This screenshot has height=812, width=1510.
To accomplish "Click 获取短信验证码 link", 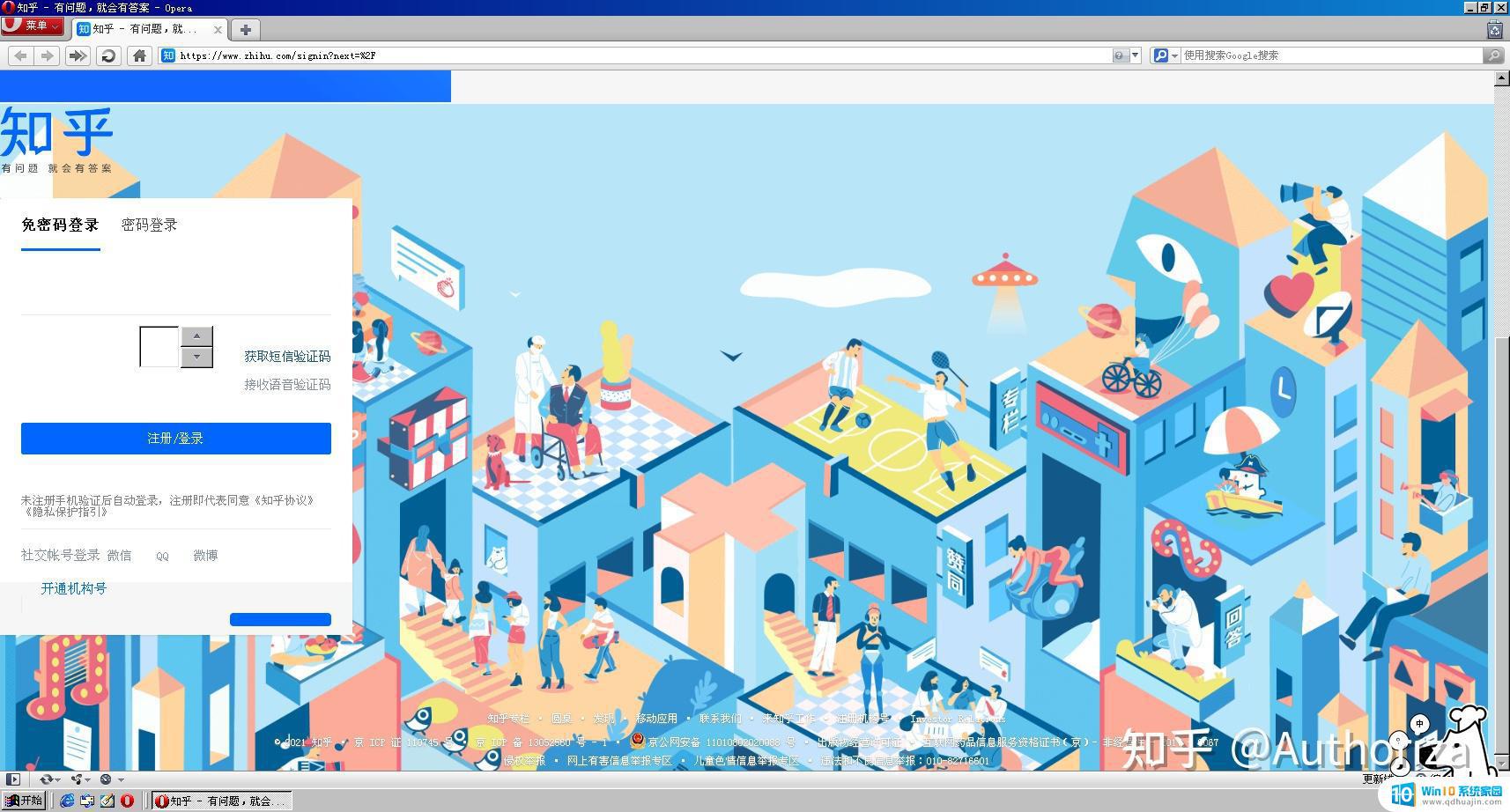I will pos(287,356).
